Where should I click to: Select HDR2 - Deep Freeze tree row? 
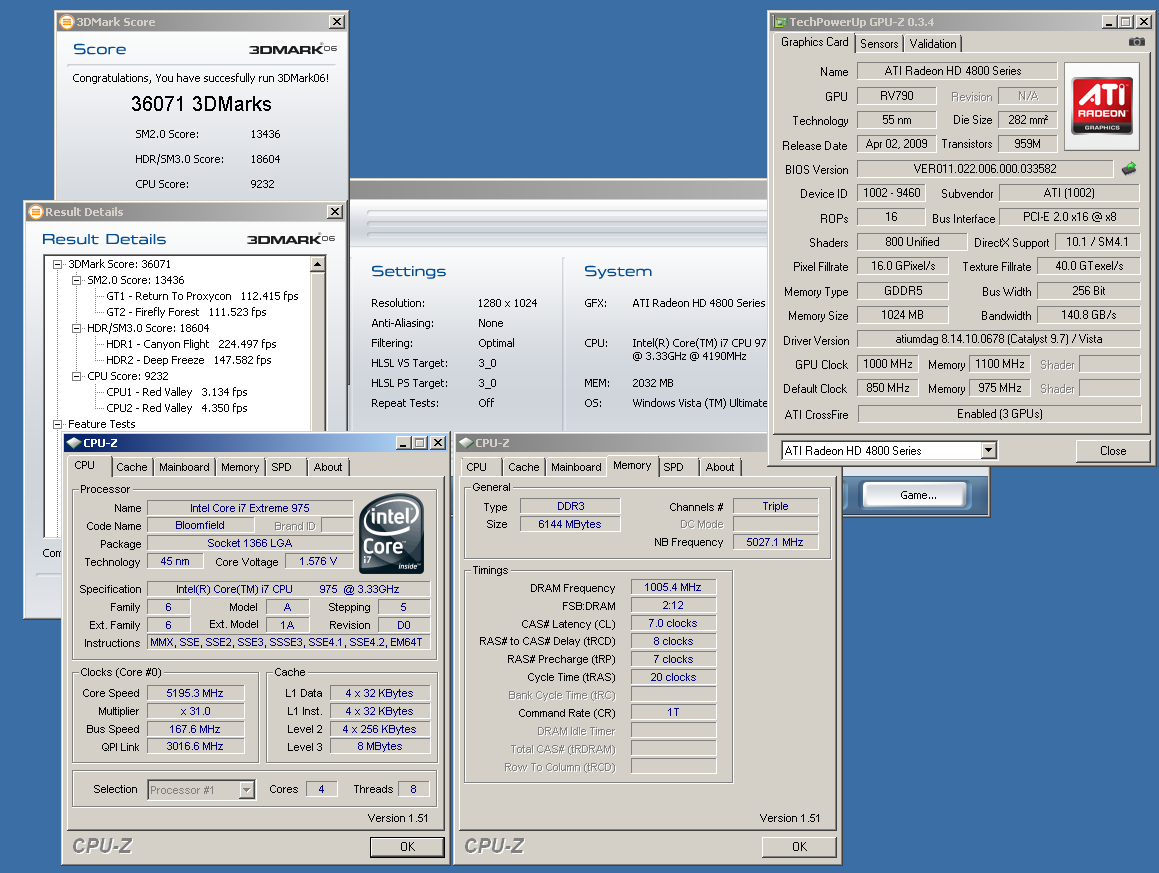click(x=188, y=361)
